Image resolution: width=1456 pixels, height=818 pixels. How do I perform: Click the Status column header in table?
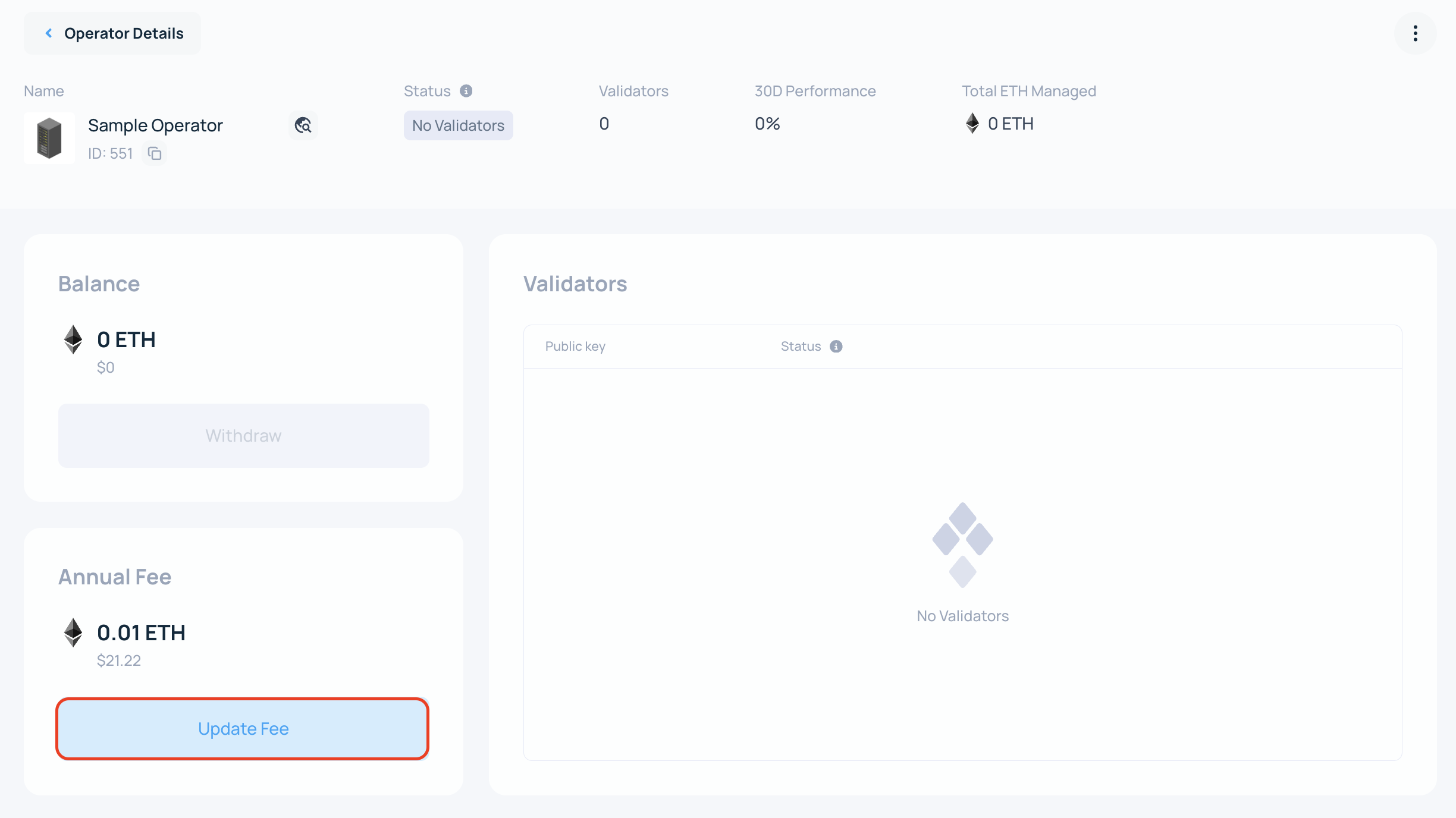click(801, 347)
